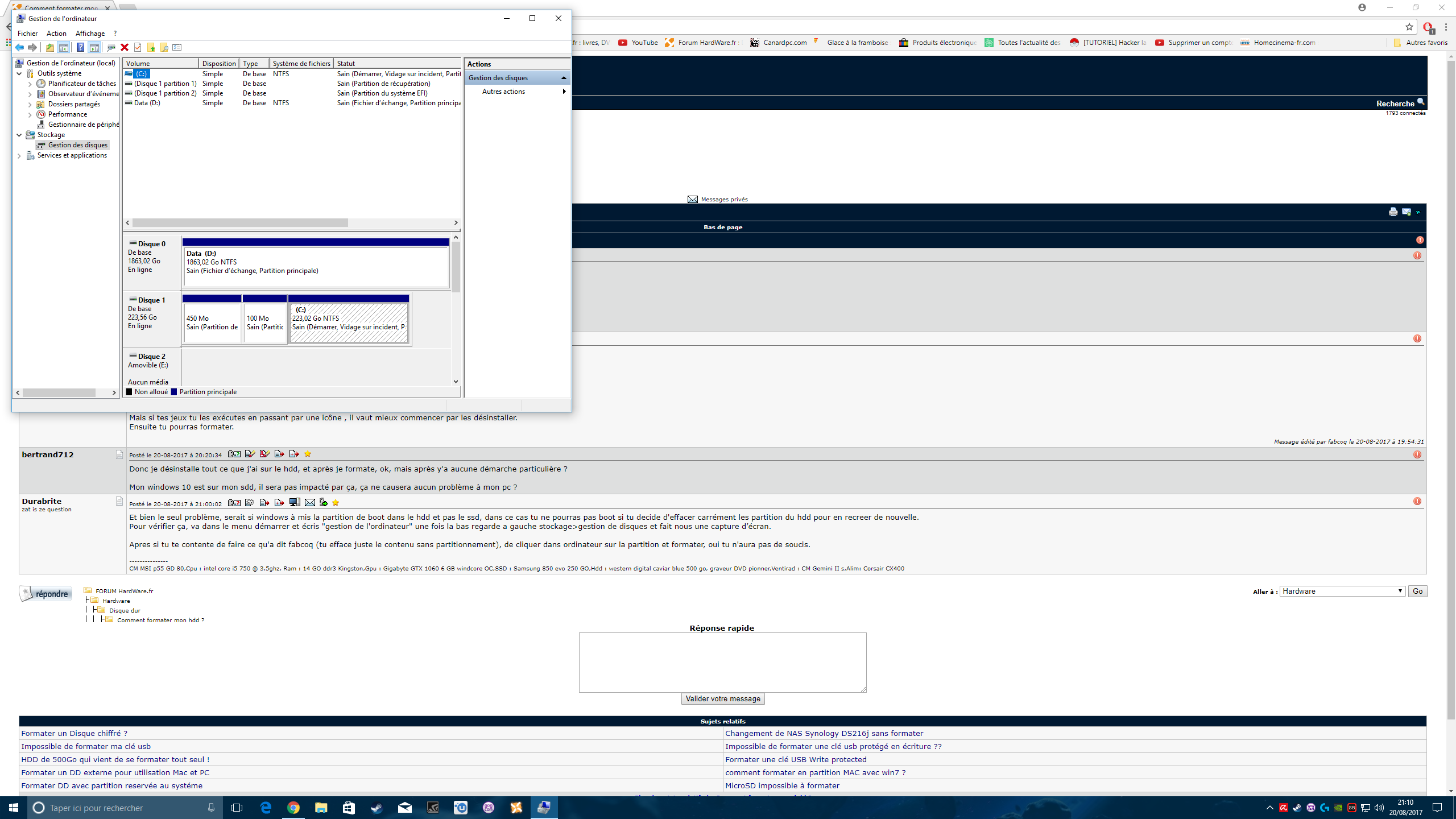The image size is (1456, 819).
Task: Sort by the Statut column header
Action: click(397, 64)
